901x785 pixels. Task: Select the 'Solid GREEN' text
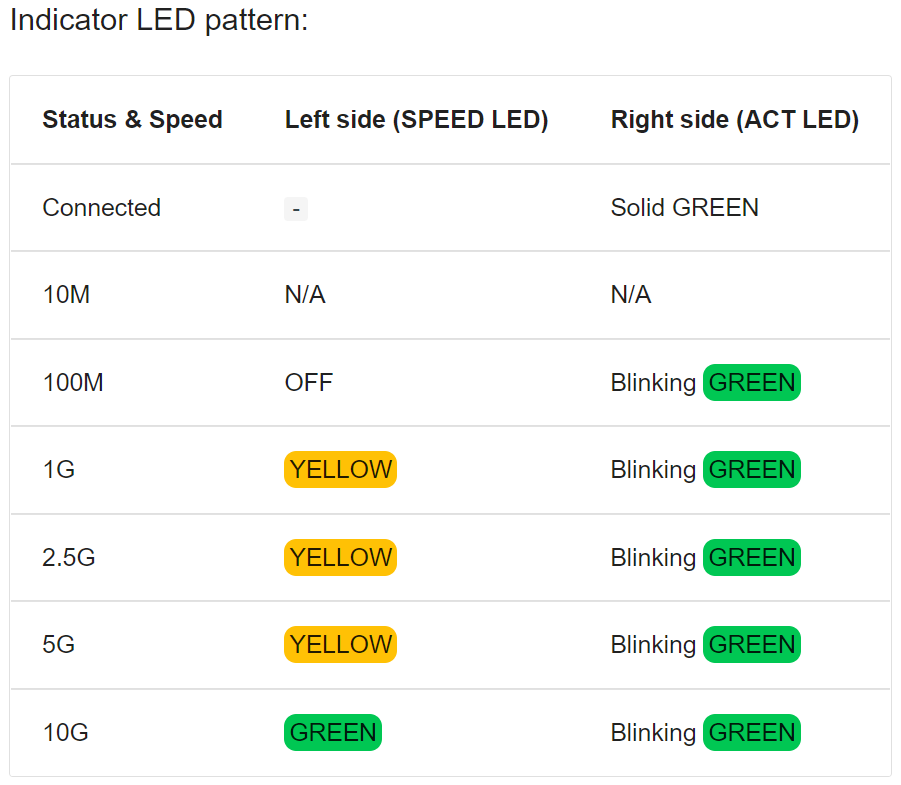[684, 207]
